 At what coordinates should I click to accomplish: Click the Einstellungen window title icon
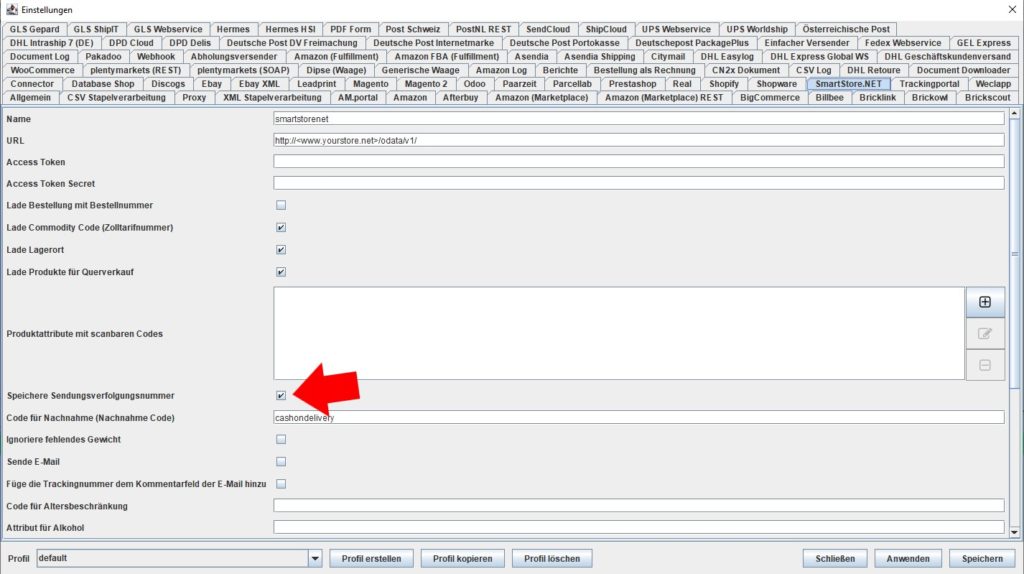point(12,9)
